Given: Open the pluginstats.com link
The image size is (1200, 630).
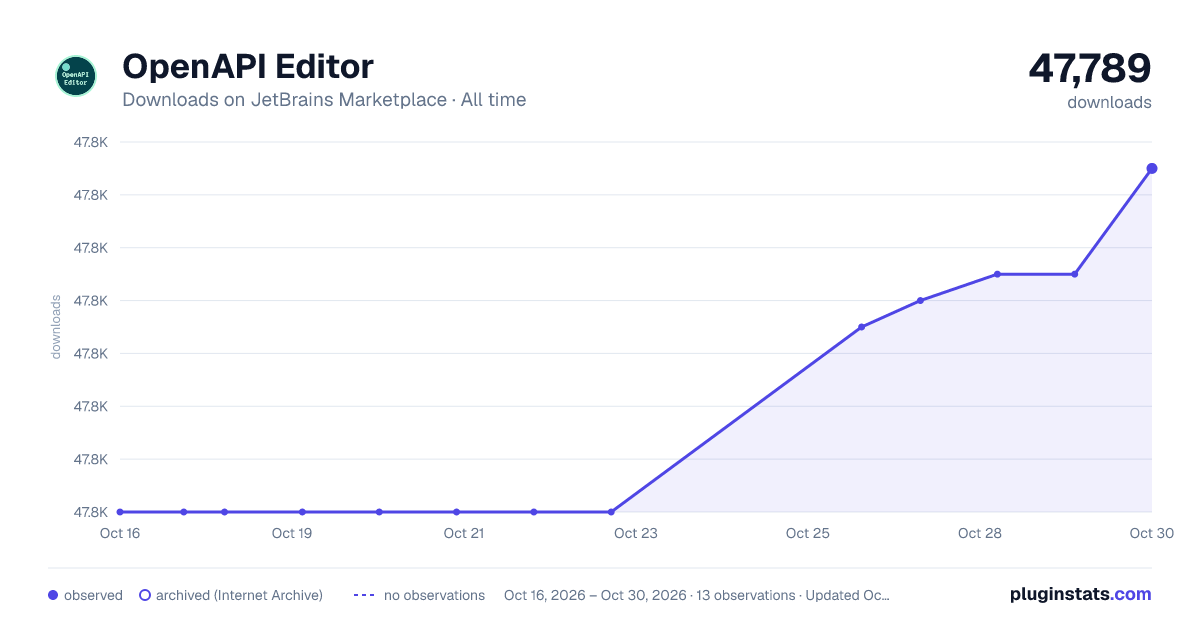Looking at the screenshot, I should pos(1080,594).
